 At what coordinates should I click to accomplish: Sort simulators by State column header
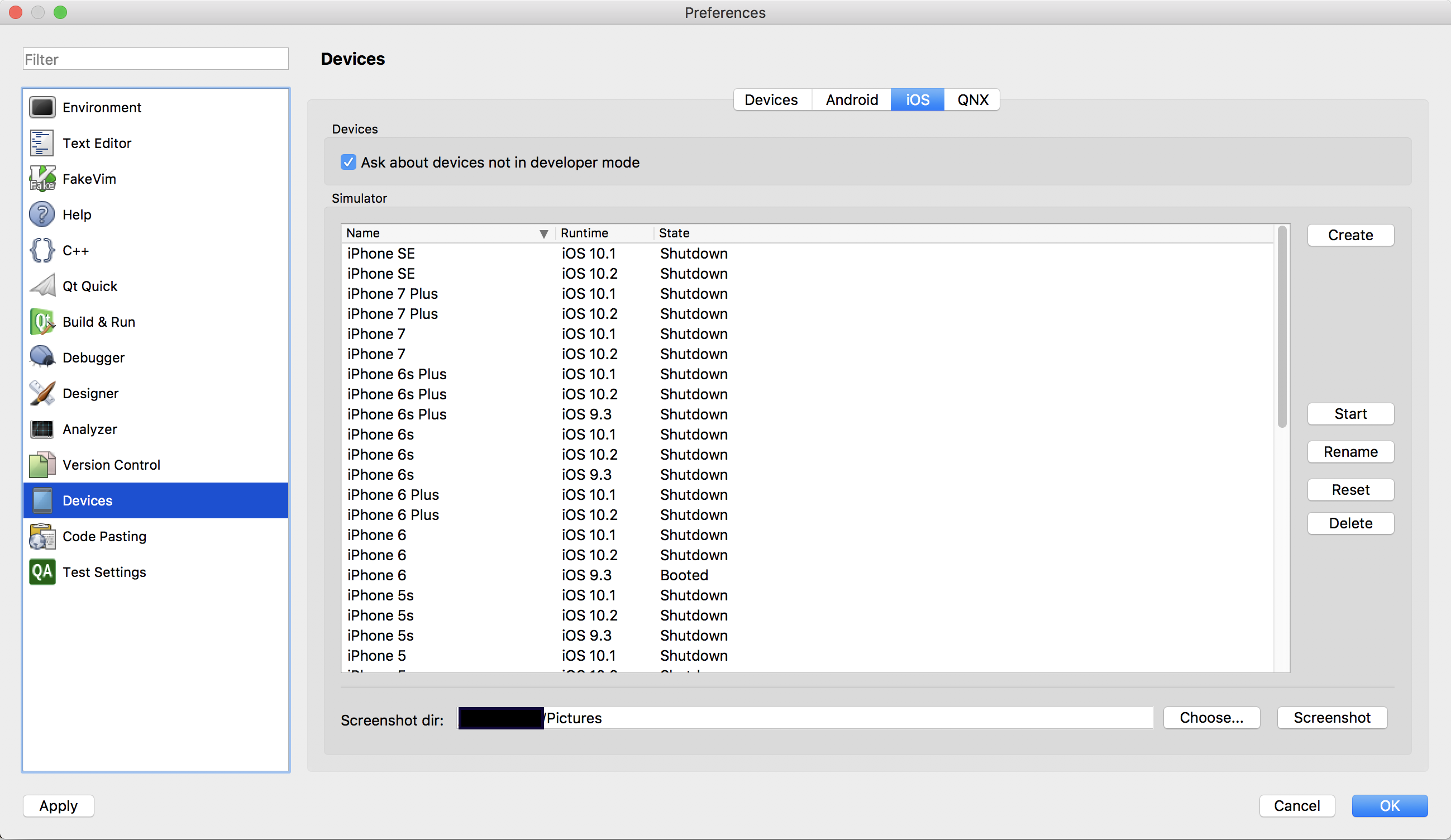(x=674, y=233)
